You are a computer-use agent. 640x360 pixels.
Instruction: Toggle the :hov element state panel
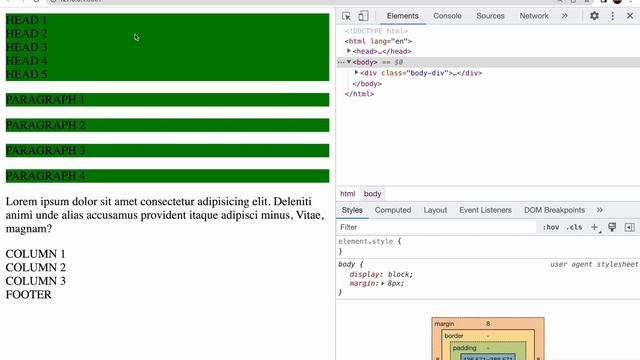tap(551, 227)
